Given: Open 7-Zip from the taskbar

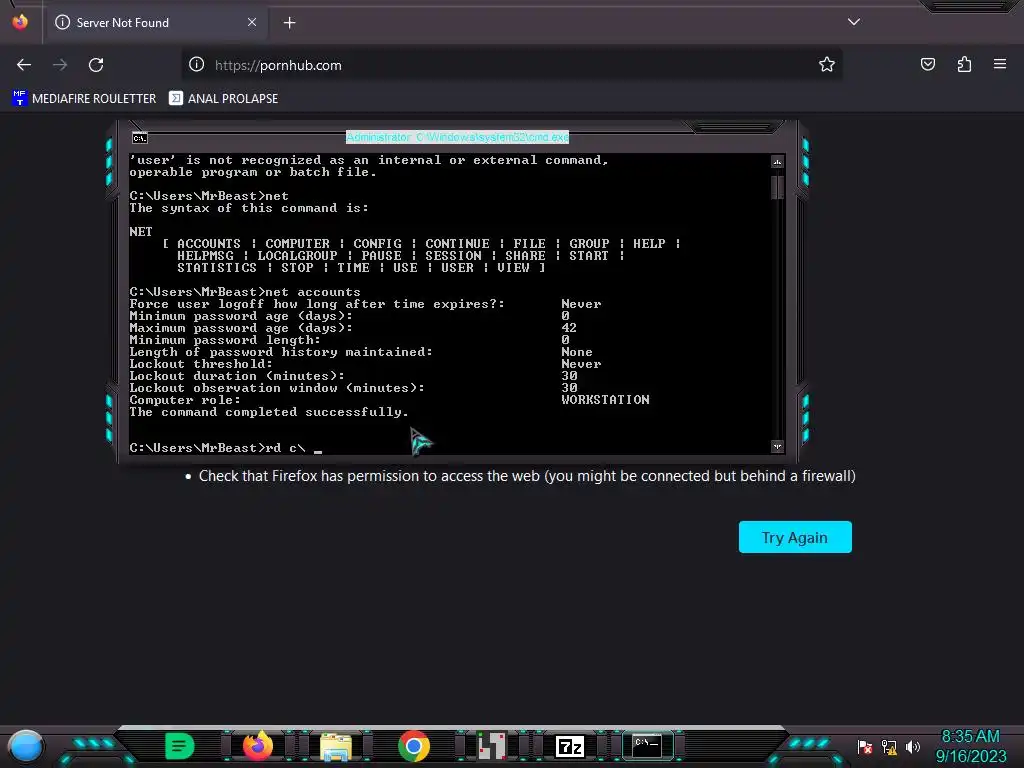Looking at the screenshot, I should pos(569,746).
